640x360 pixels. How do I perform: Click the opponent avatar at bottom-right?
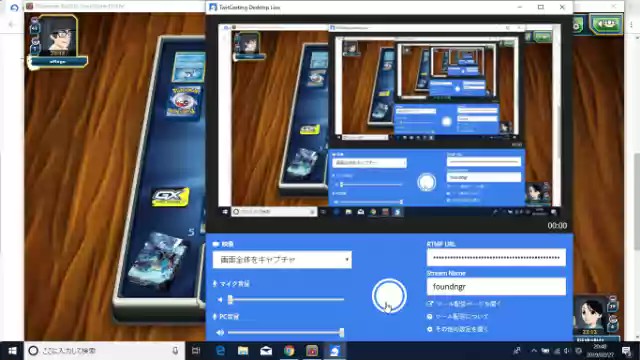591,316
